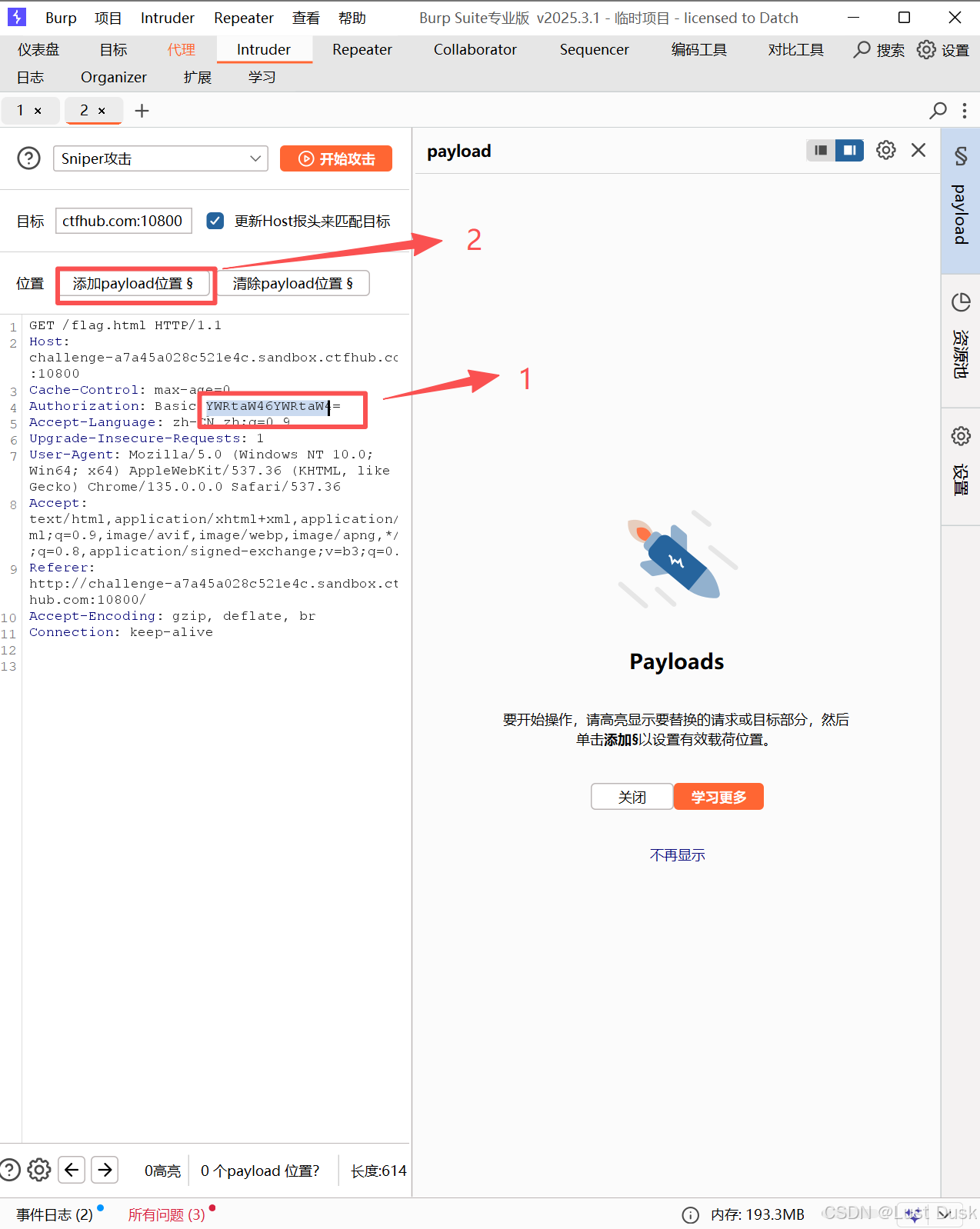Open payload panel gear settings

[x=886, y=150]
